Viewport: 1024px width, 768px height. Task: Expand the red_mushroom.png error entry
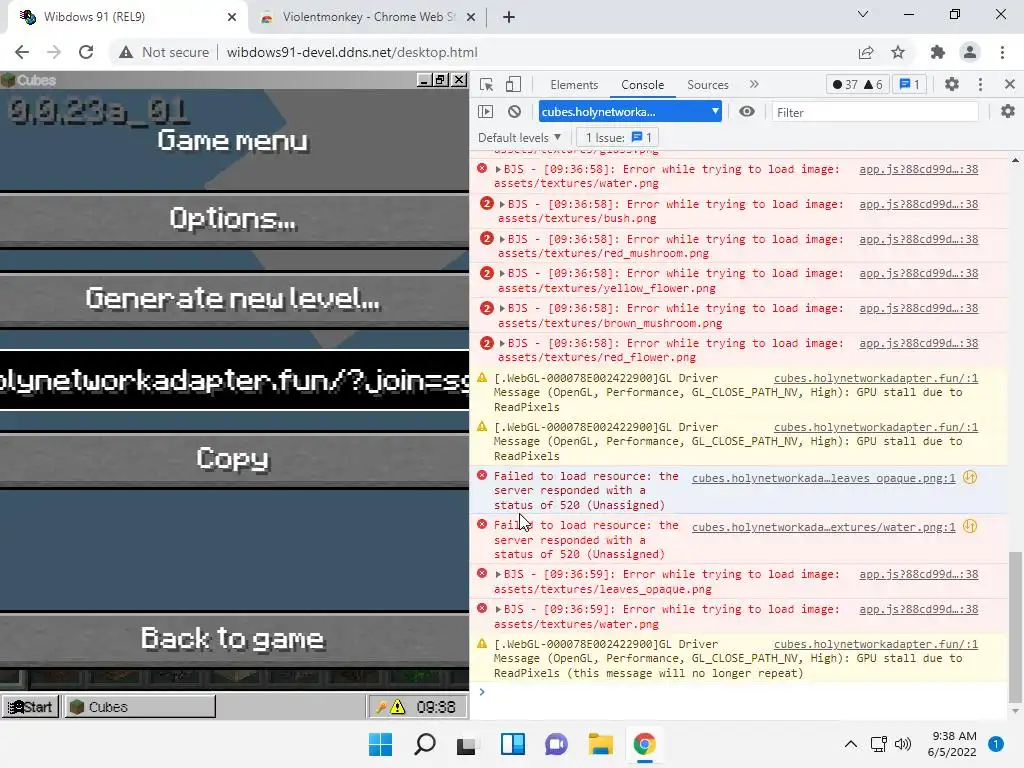(x=502, y=240)
